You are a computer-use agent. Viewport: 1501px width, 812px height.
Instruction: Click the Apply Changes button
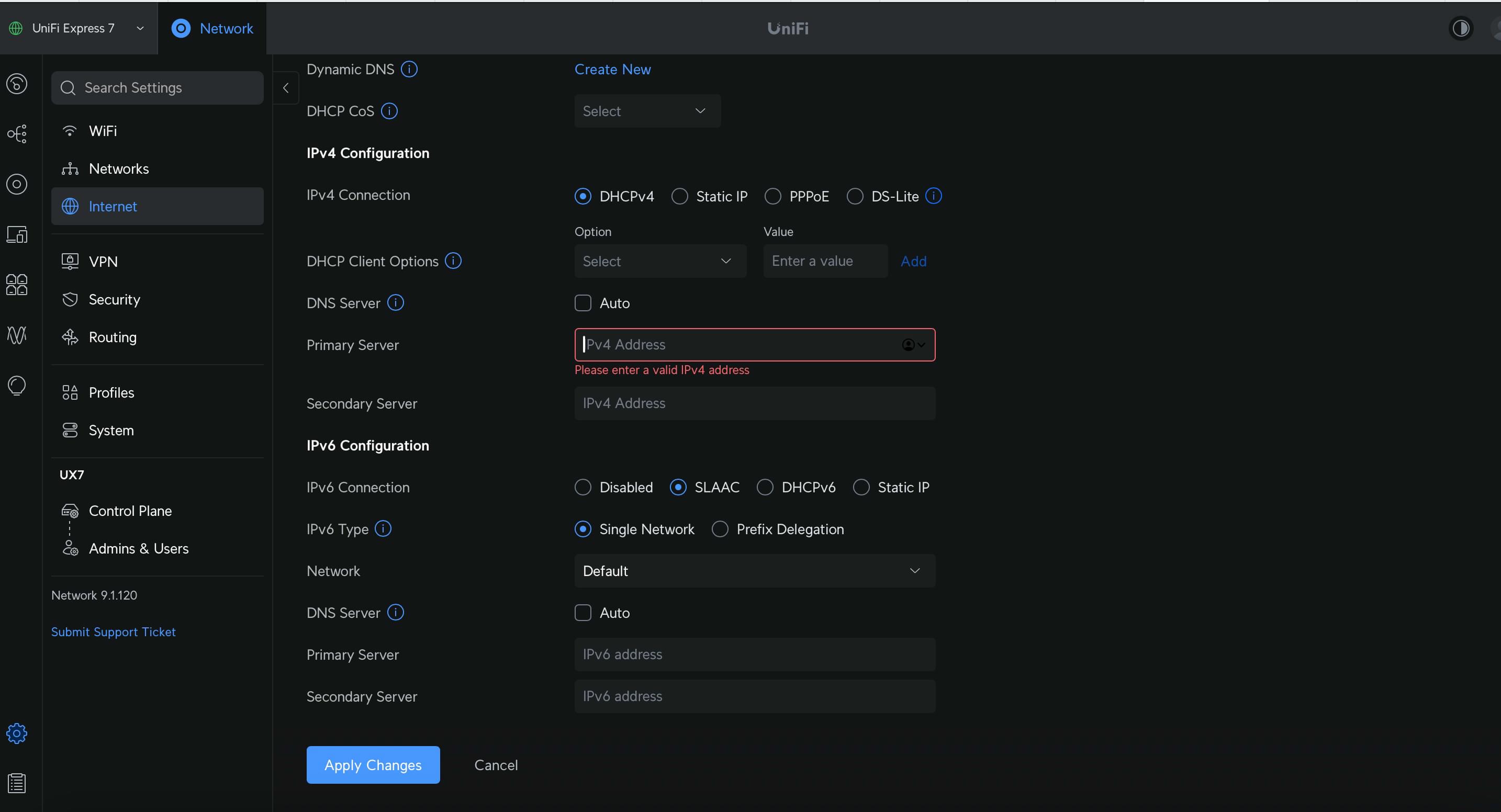click(x=373, y=765)
